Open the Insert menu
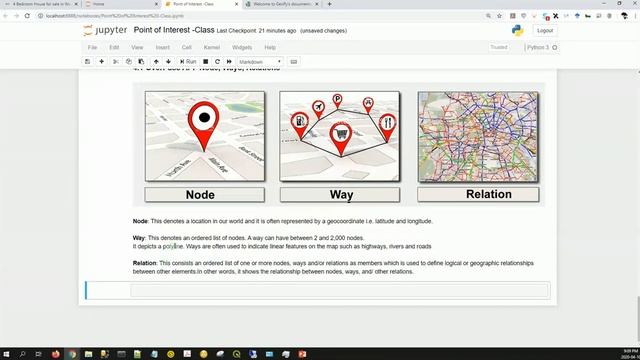640x360 pixels. coord(163,47)
